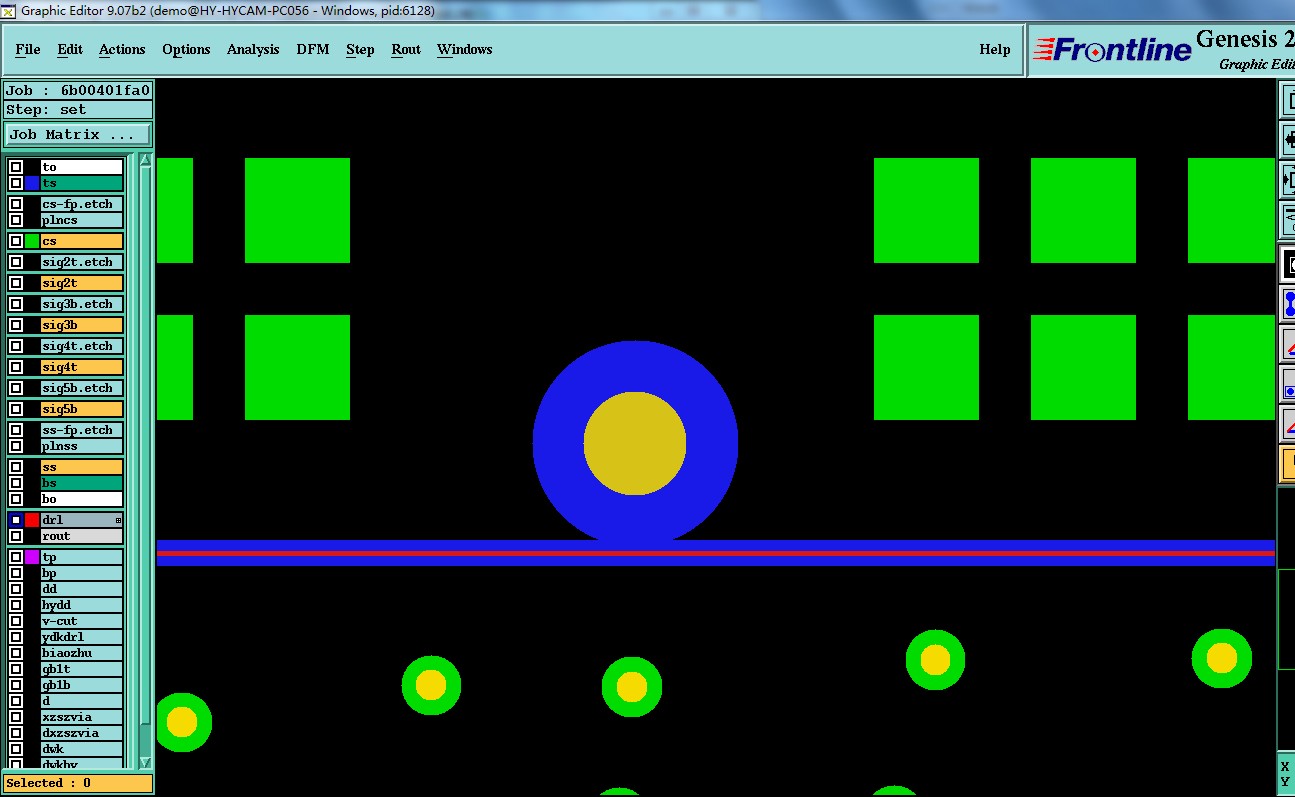The image size is (1295, 797).
Task: Check the sig2t.etch layer box
Action: (16, 262)
